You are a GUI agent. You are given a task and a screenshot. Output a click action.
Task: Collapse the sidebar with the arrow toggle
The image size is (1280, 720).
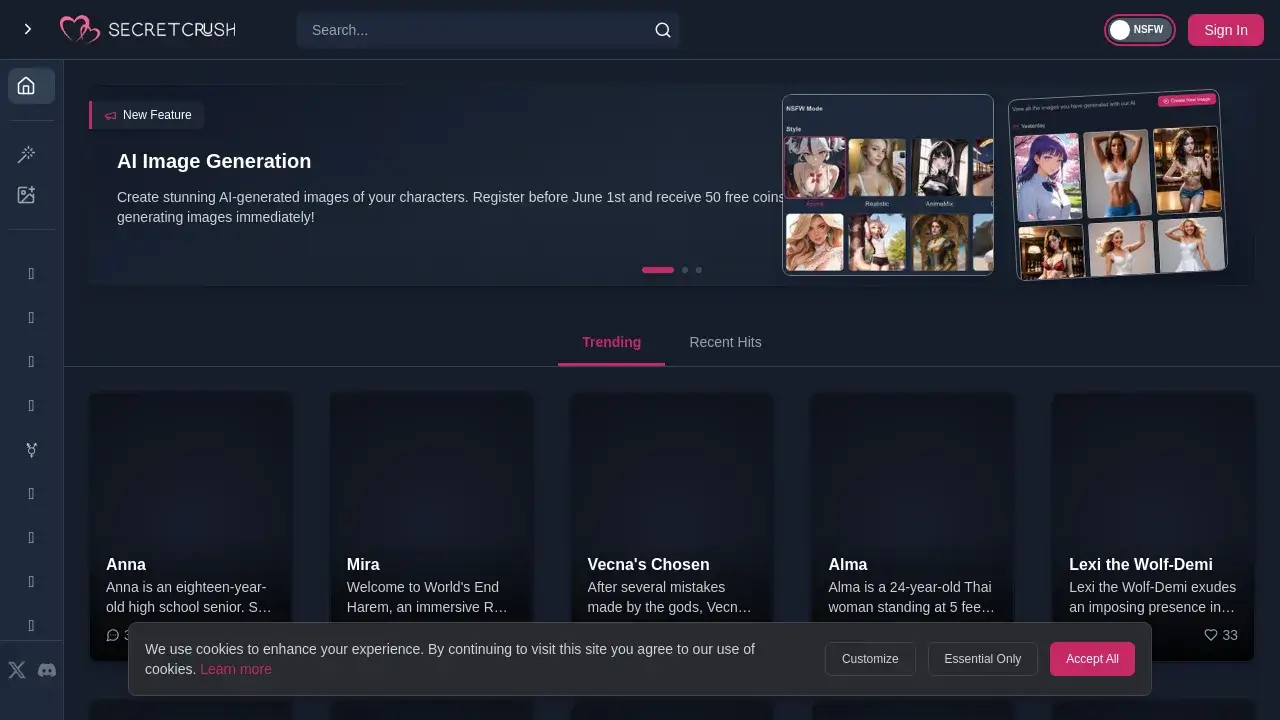click(x=27, y=29)
